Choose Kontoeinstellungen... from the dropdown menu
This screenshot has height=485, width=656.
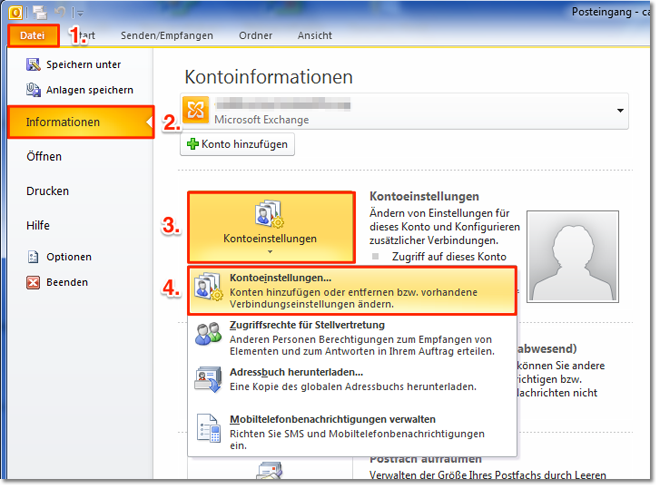352,291
